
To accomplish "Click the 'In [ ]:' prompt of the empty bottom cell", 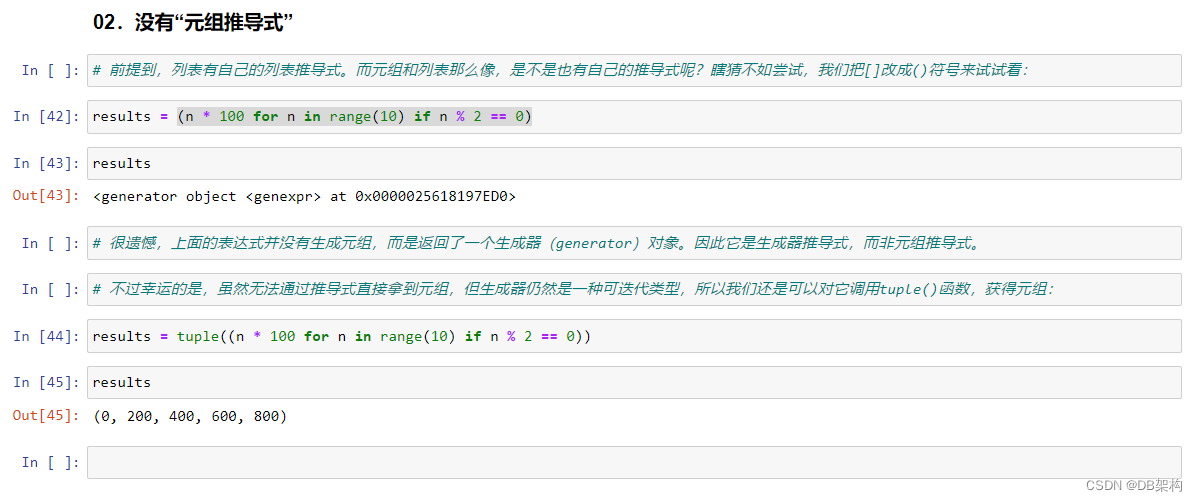I will click(50, 462).
